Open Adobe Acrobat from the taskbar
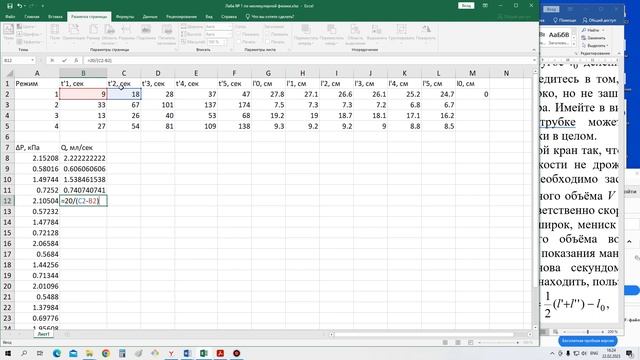This screenshot has height=360, width=640. (x=220, y=353)
